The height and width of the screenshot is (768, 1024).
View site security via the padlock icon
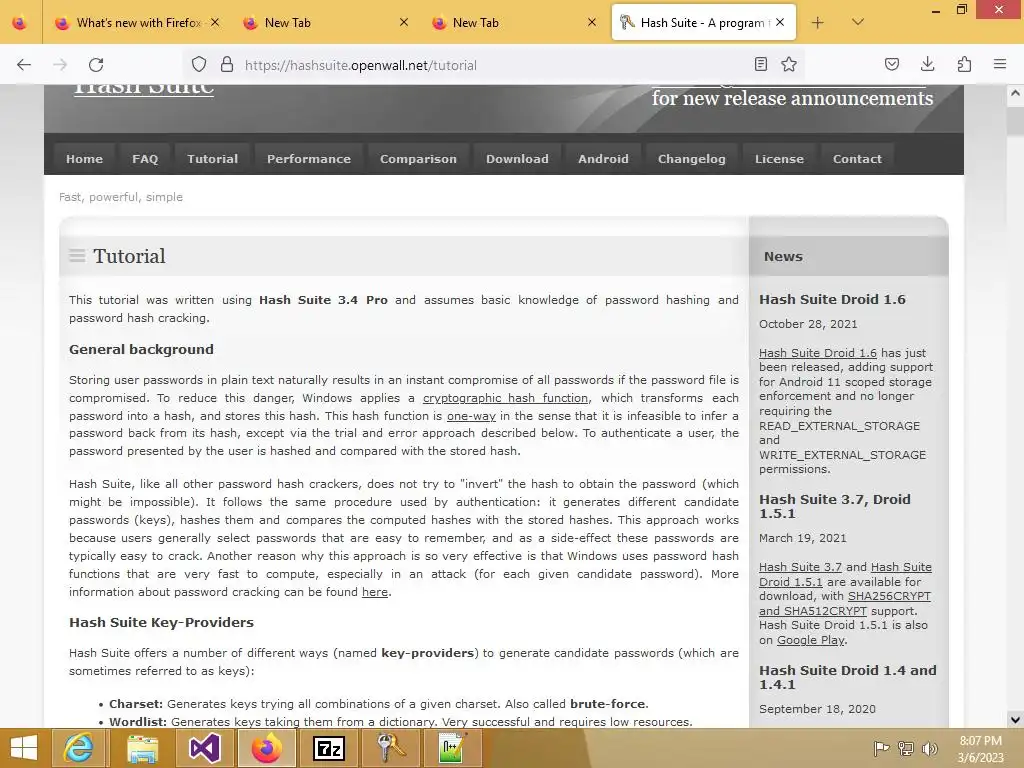pos(227,65)
